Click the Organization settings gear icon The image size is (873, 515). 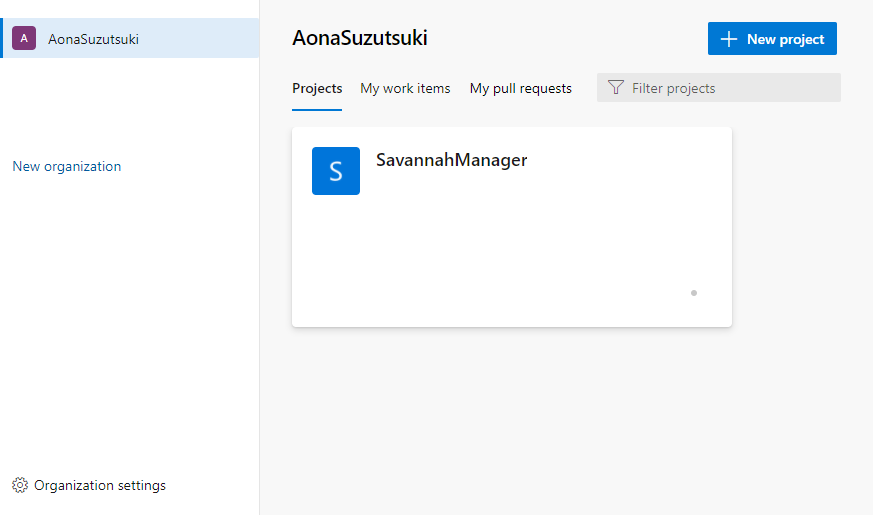pyautogui.click(x=20, y=485)
